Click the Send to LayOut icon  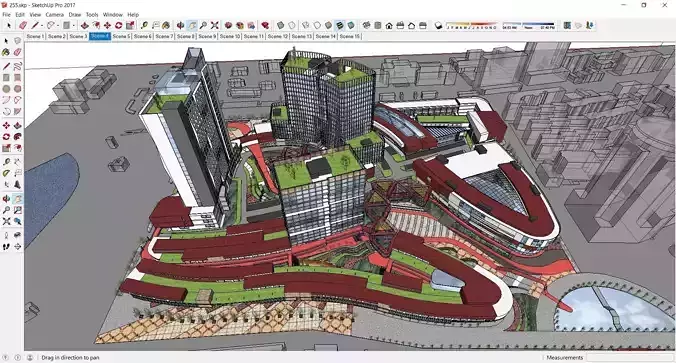tap(251, 25)
